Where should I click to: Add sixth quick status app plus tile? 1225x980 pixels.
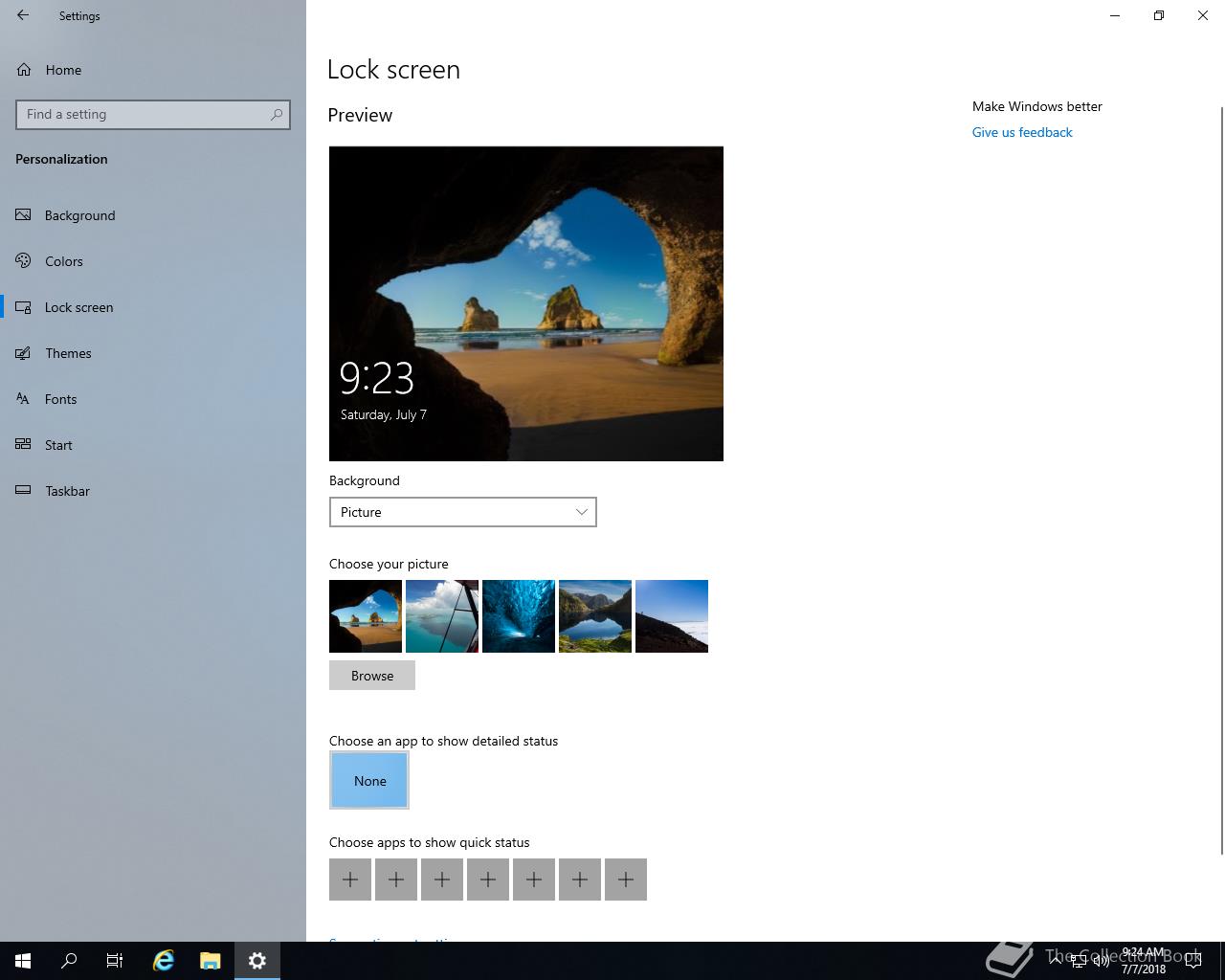(580, 880)
